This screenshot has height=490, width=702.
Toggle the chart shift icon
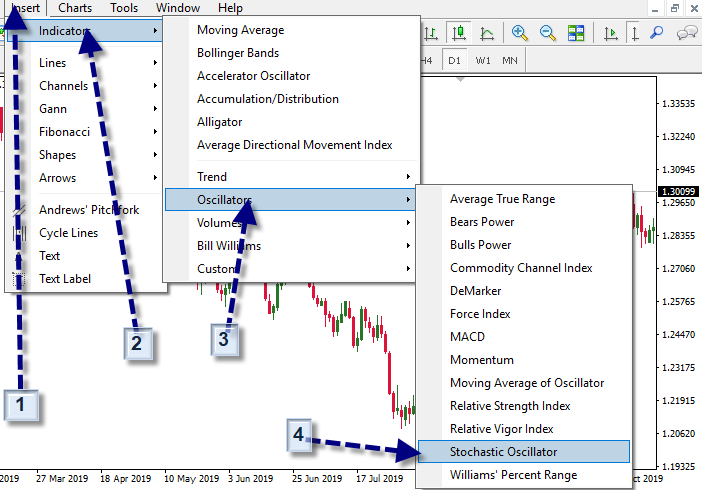tap(634, 33)
